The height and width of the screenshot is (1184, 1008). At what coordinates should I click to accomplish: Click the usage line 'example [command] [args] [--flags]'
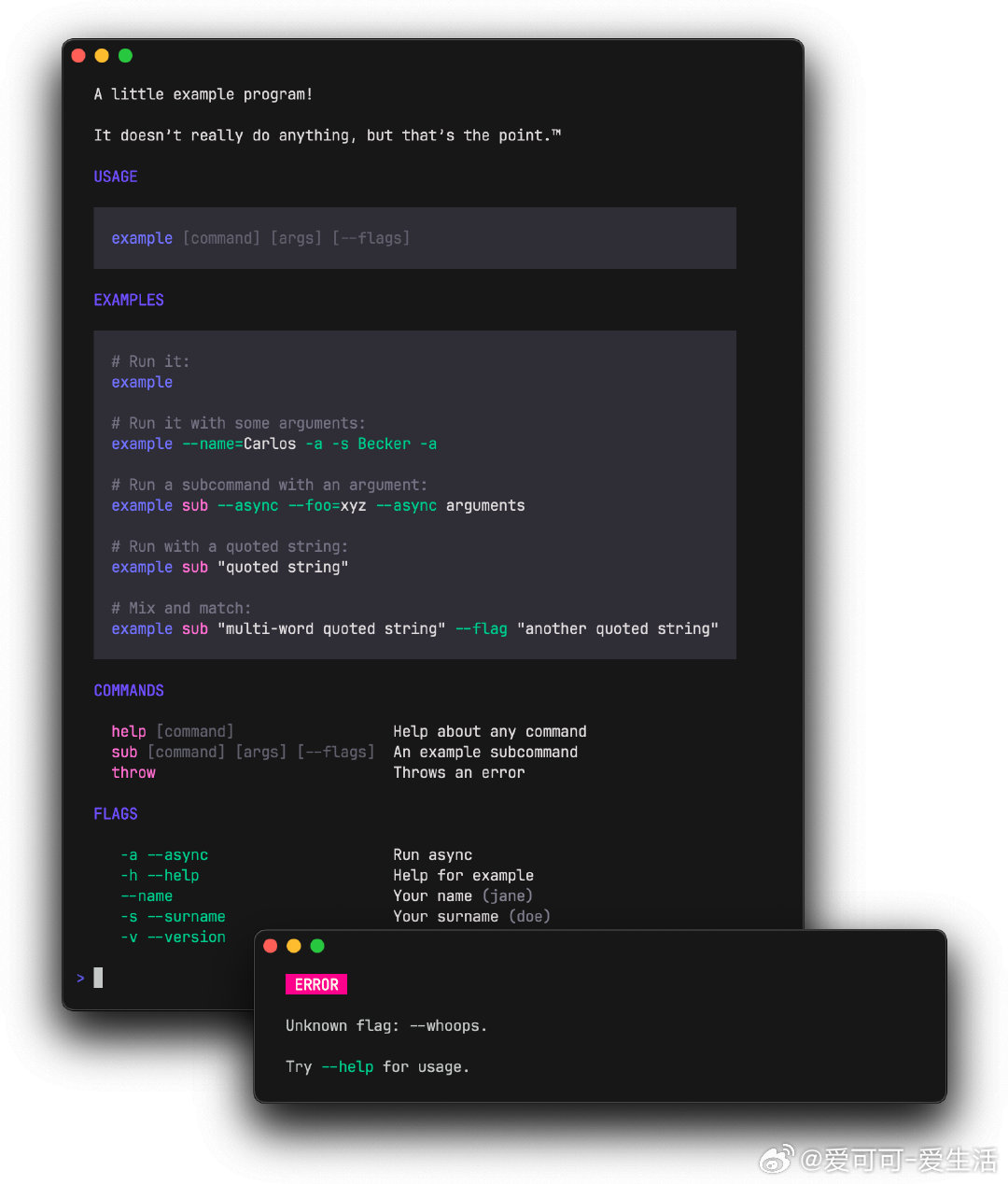point(260,238)
